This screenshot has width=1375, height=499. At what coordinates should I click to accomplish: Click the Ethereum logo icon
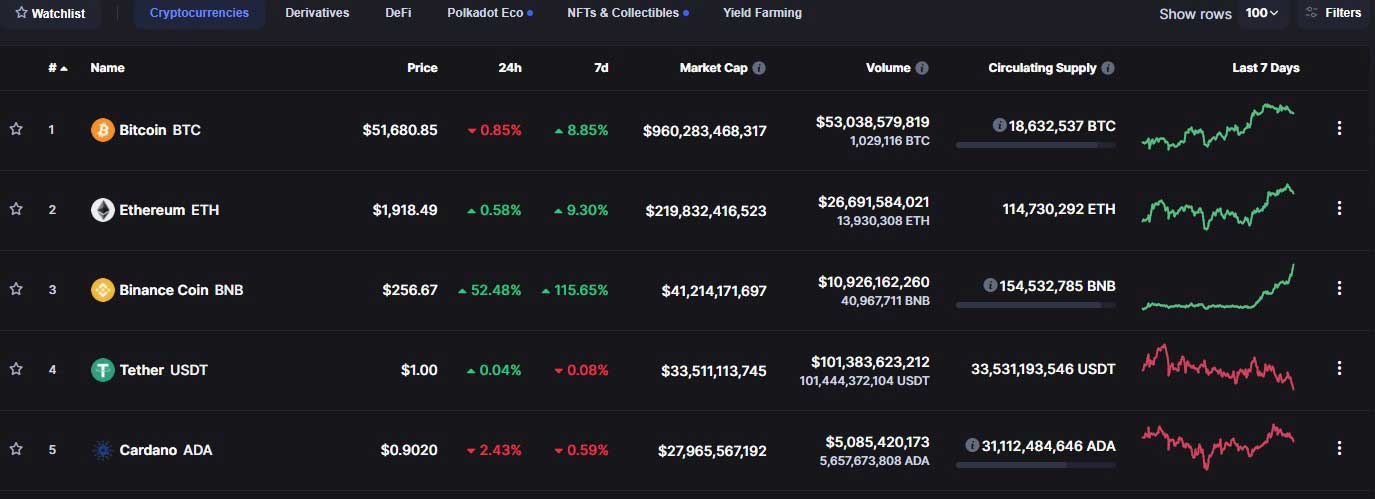click(102, 210)
